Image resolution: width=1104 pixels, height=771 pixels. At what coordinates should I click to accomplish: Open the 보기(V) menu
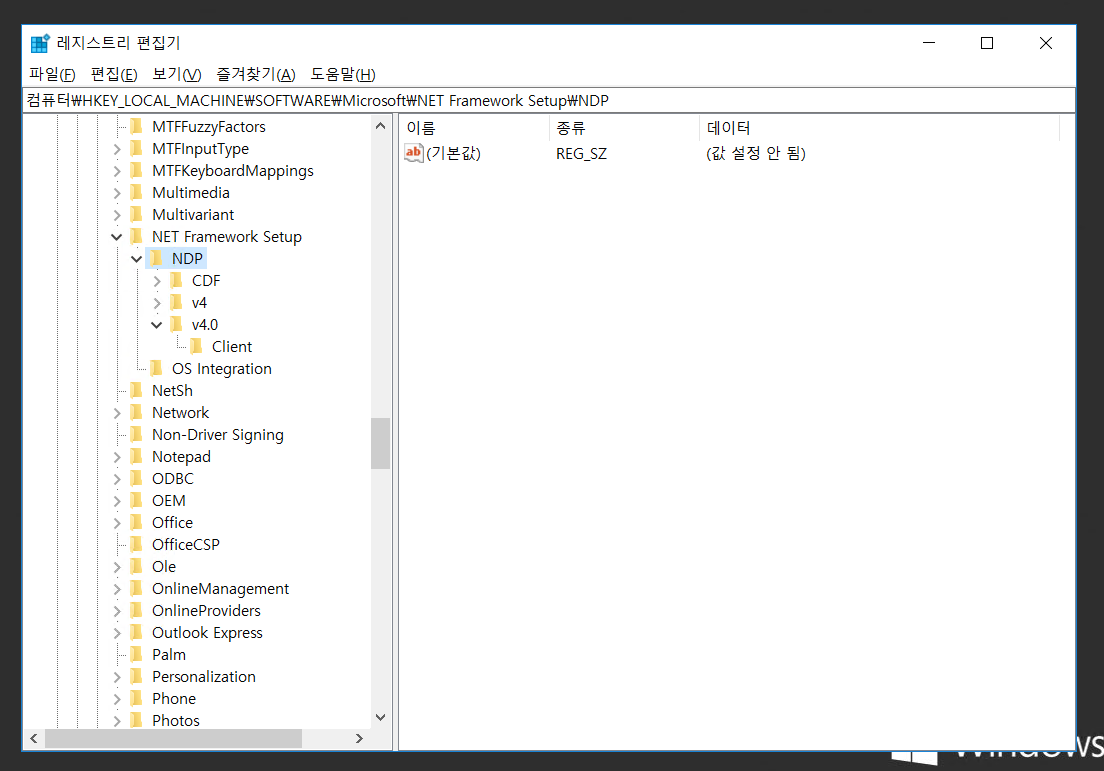coord(177,74)
